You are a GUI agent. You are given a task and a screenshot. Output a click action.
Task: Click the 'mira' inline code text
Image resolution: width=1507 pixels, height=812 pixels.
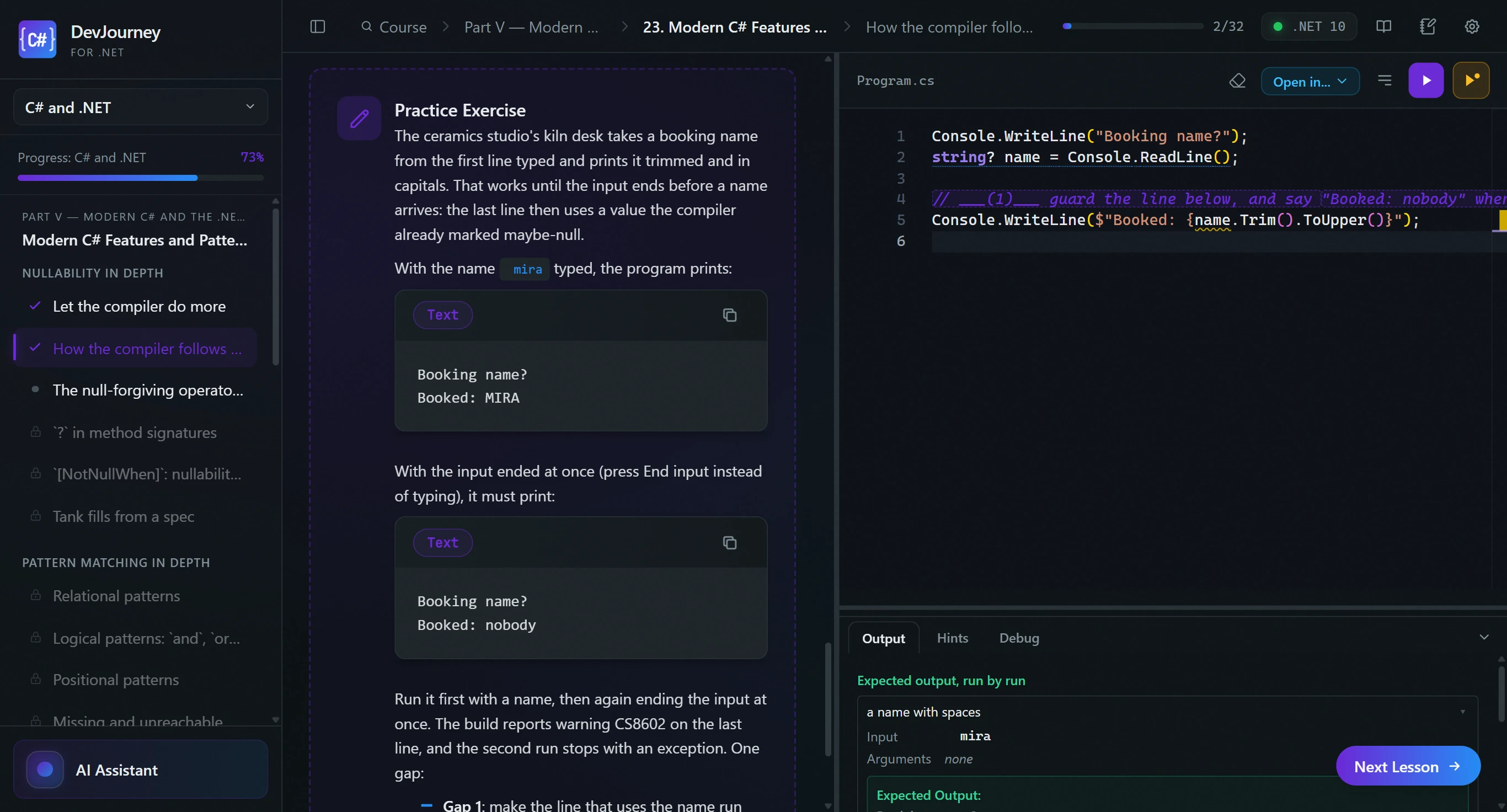pyautogui.click(x=527, y=269)
